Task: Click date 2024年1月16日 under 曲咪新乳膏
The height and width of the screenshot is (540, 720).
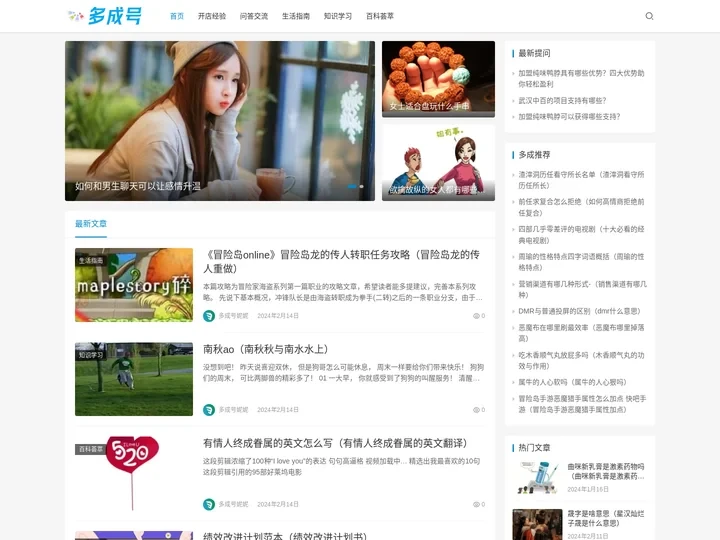Action: 588,489
